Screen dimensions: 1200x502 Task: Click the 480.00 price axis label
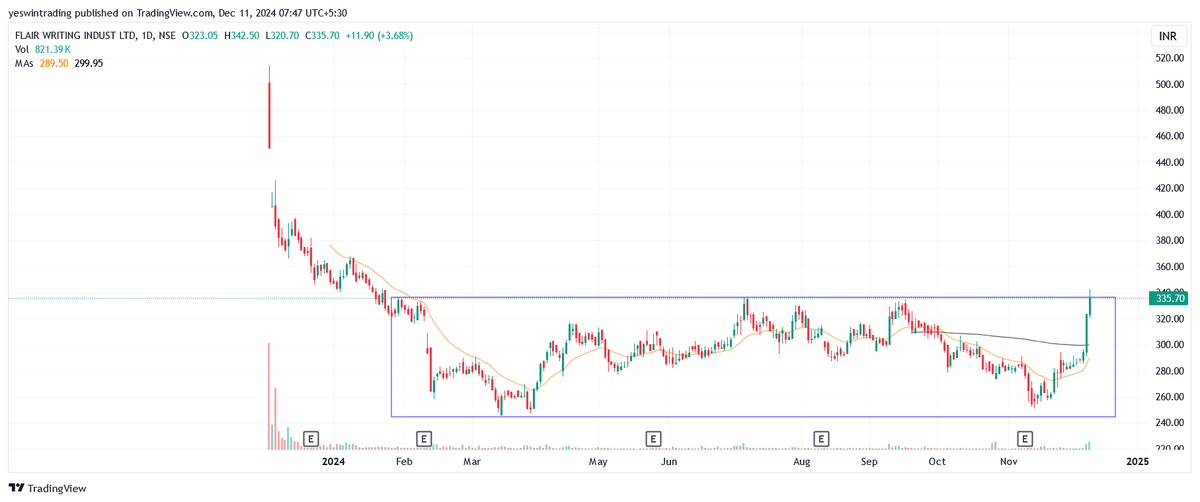(1170, 110)
